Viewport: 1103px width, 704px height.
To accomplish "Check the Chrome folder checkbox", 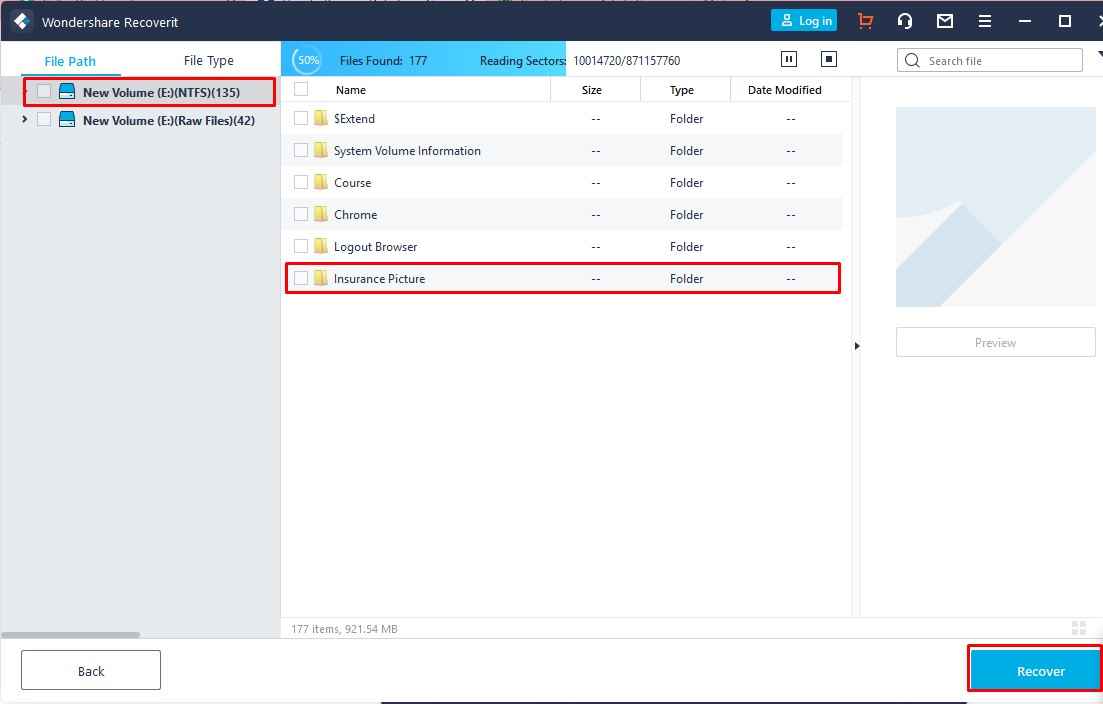I will [x=301, y=214].
